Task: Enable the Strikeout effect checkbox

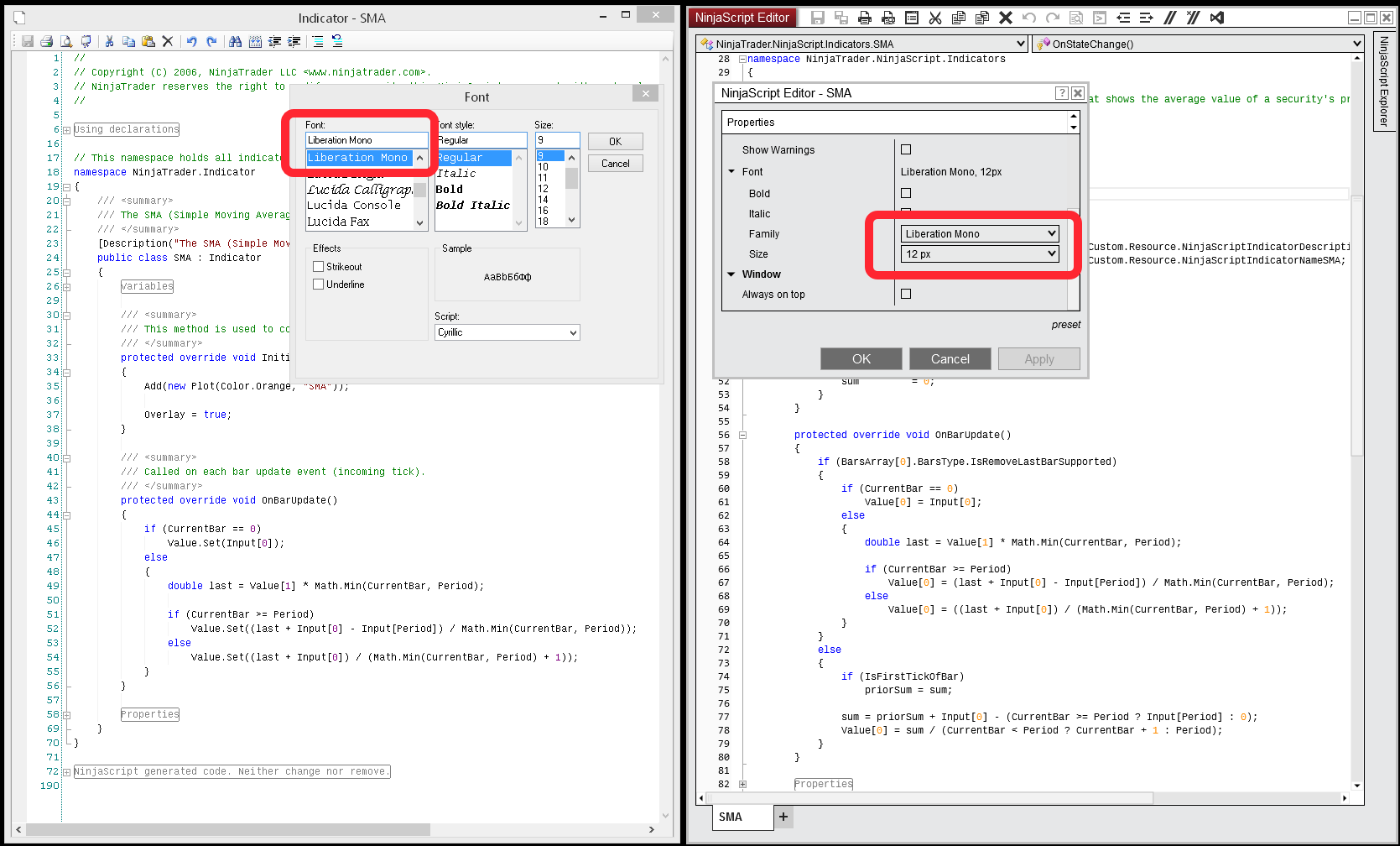Action: click(x=319, y=267)
